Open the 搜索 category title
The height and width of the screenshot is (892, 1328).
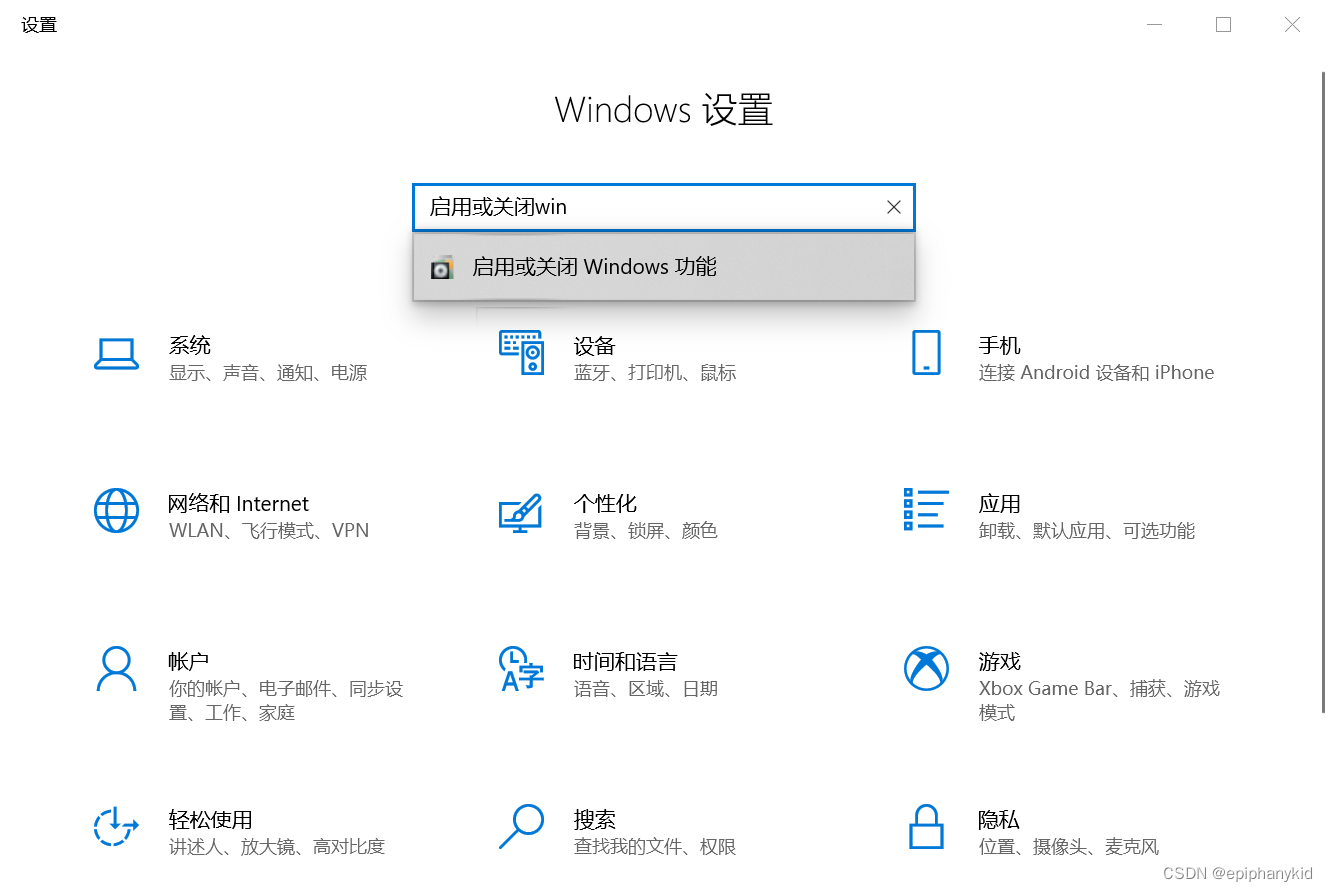click(x=594, y=819)
